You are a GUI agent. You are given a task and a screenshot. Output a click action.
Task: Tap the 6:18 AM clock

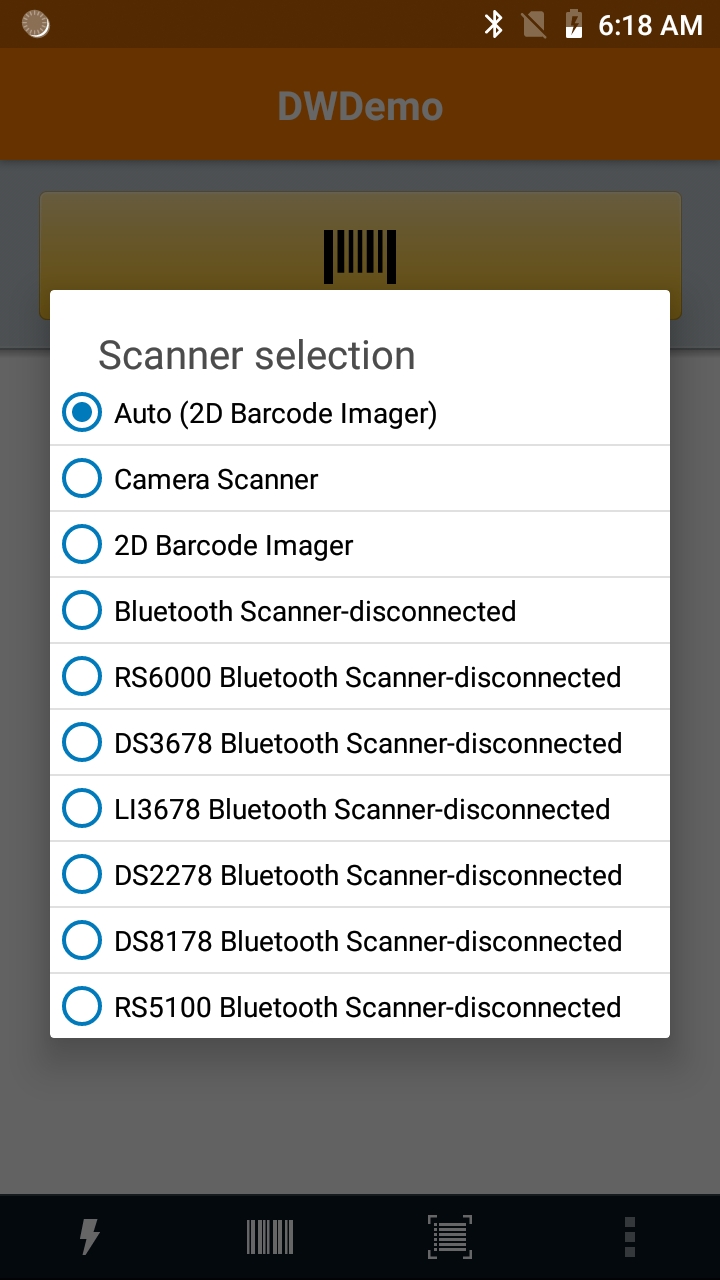coord(650,25)
